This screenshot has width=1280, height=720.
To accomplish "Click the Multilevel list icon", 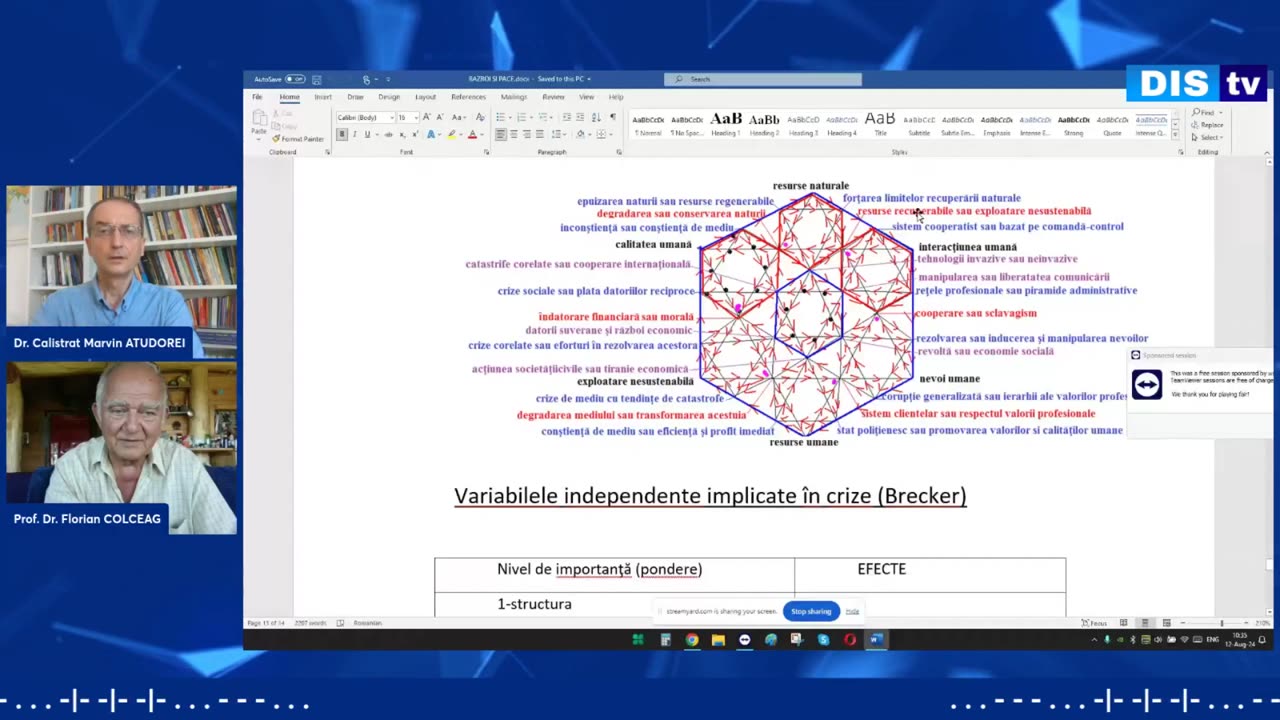I will click(543, 117).
